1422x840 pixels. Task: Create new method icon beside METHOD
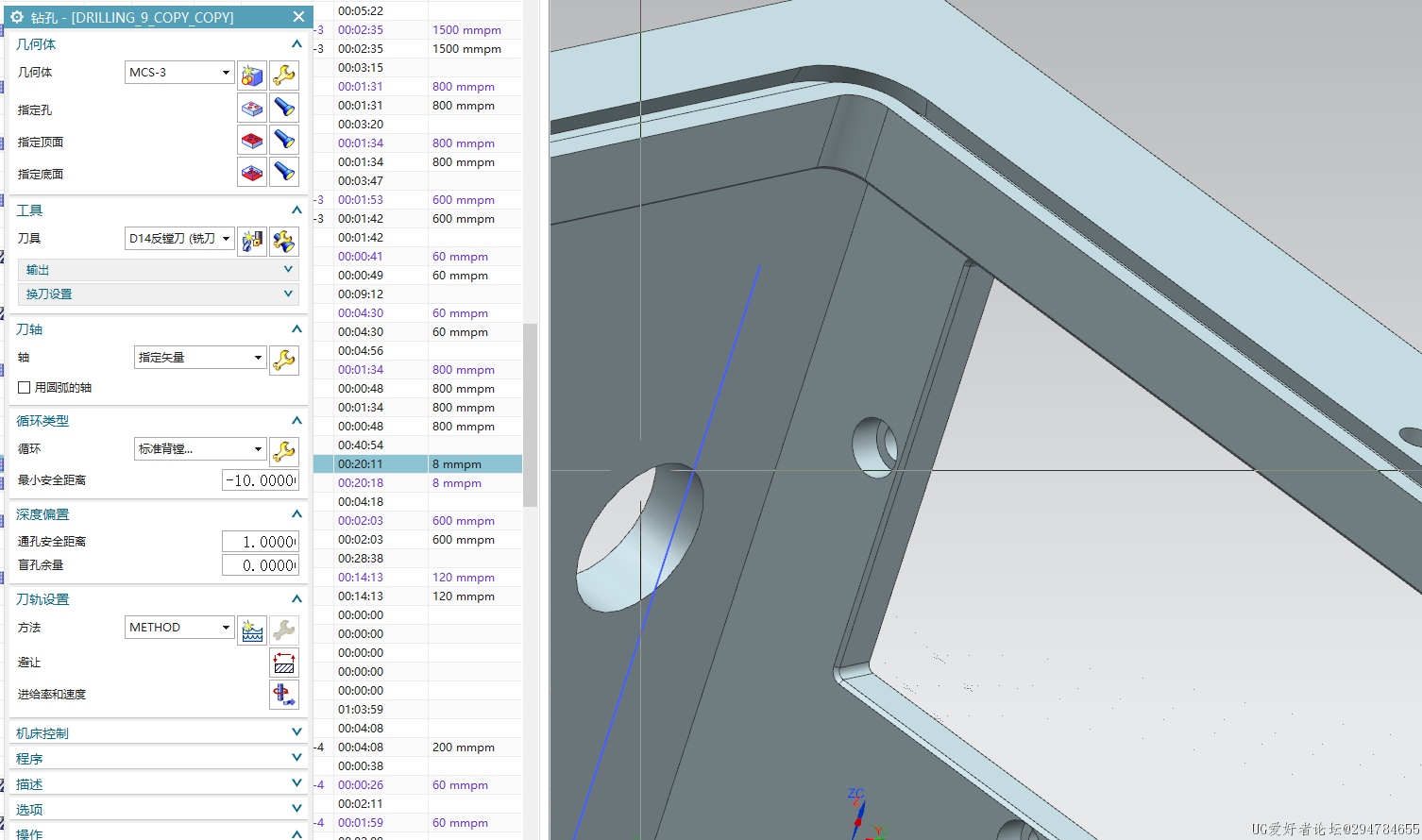tap(252, 630)
